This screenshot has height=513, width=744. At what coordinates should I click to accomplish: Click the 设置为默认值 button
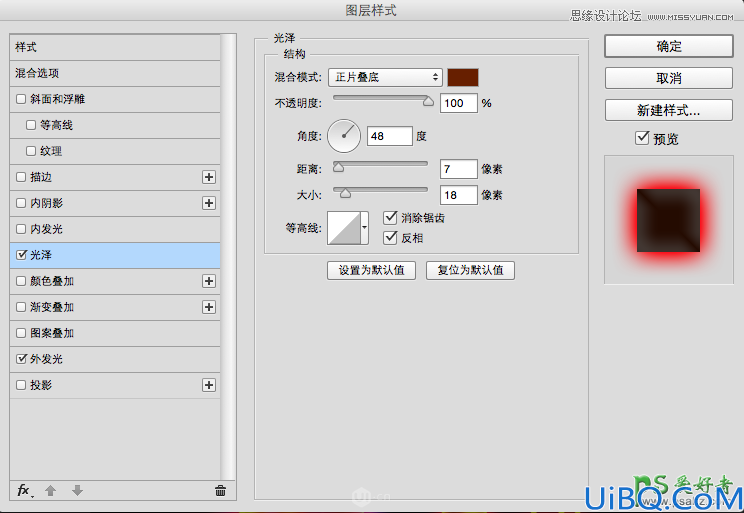372,270
